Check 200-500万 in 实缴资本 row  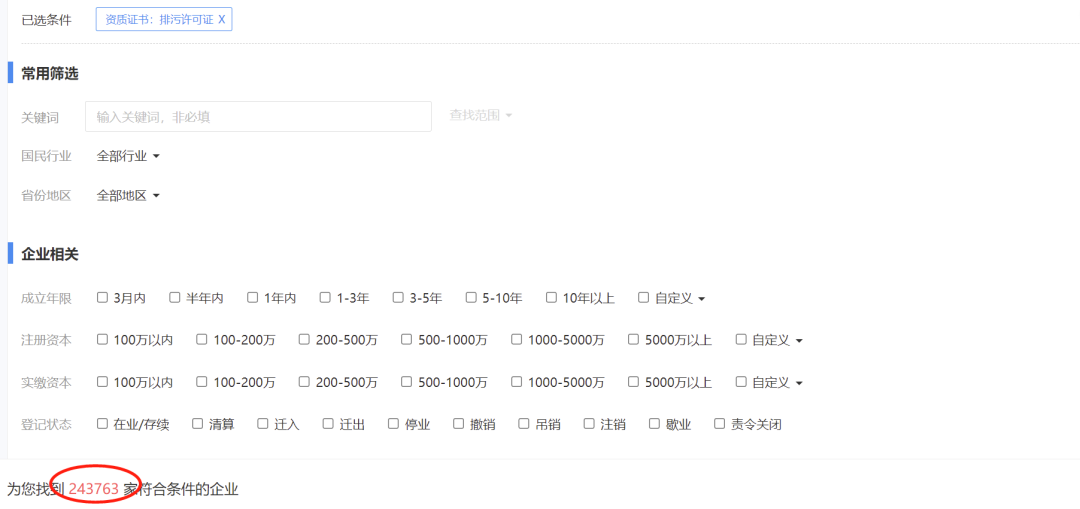pyautogui.click(x=304, y=382)
